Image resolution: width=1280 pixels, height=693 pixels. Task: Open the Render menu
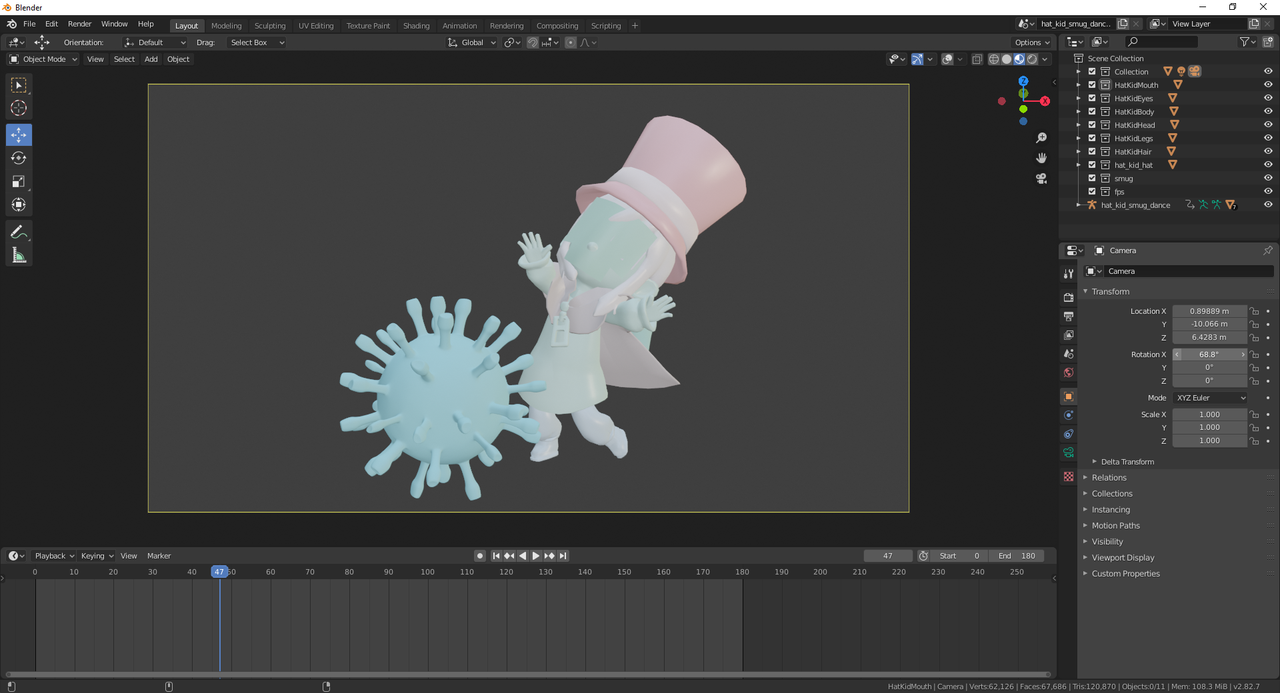[80, 24]
